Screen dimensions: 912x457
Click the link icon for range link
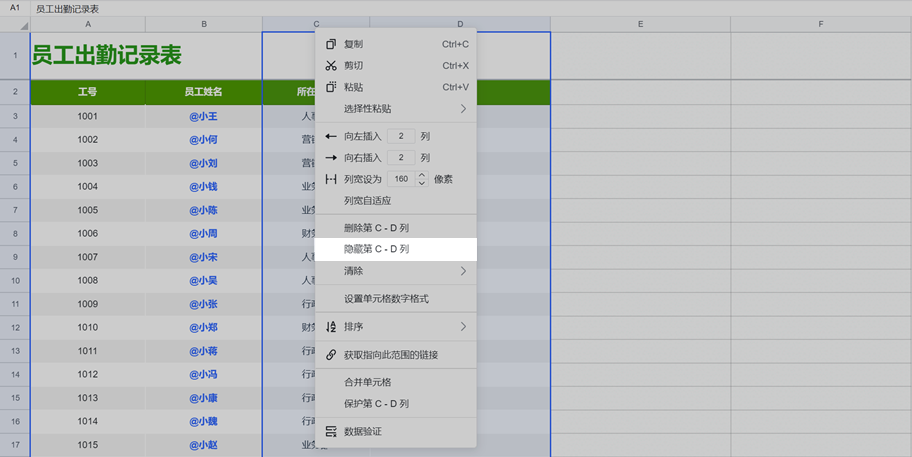tap(331, 355)
